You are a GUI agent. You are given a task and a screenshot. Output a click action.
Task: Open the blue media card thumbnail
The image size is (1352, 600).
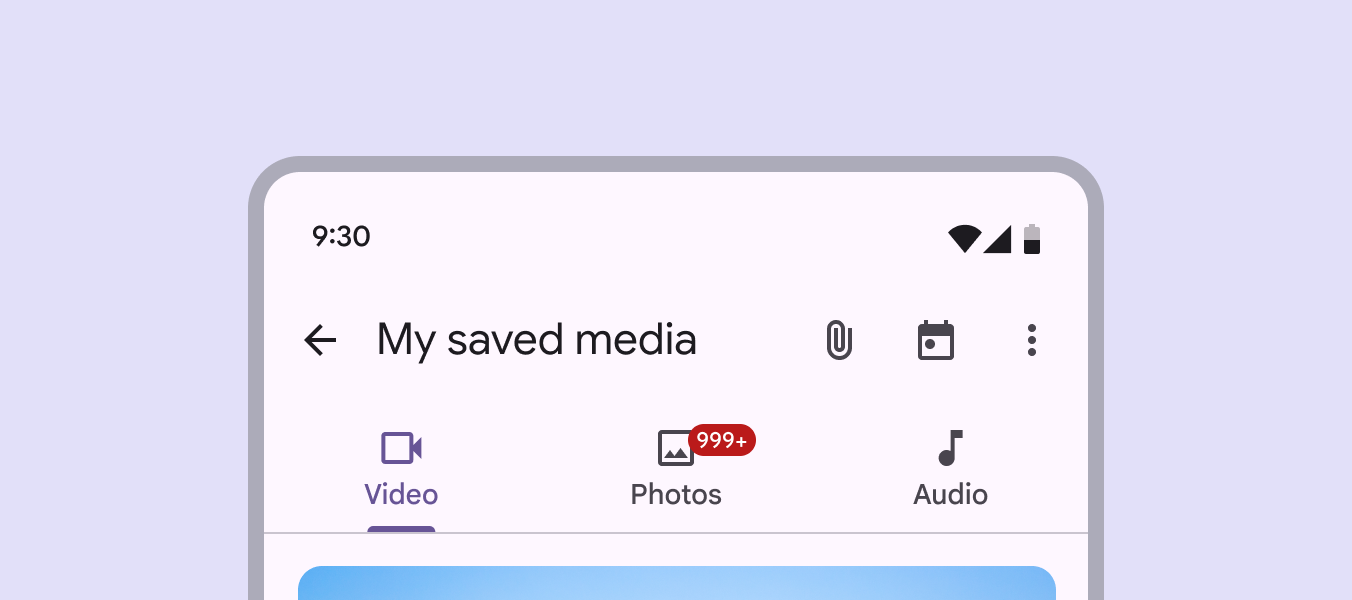tap(676, 583)
